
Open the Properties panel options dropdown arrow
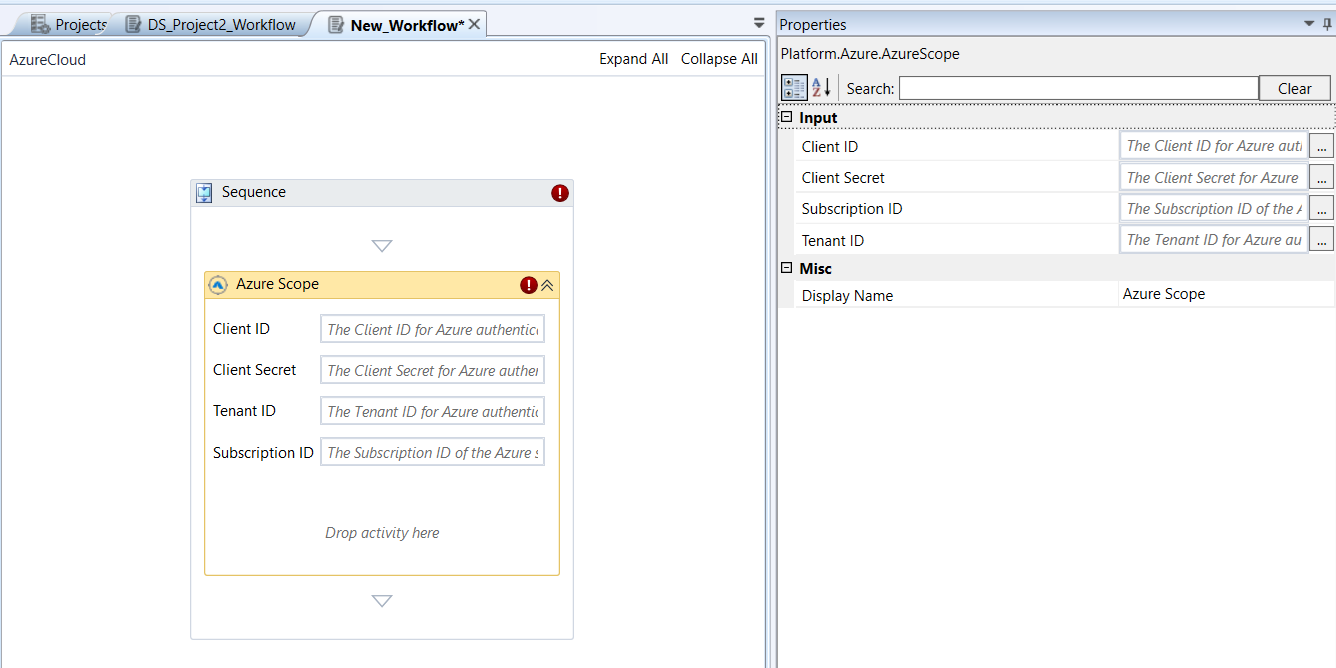1309,24
